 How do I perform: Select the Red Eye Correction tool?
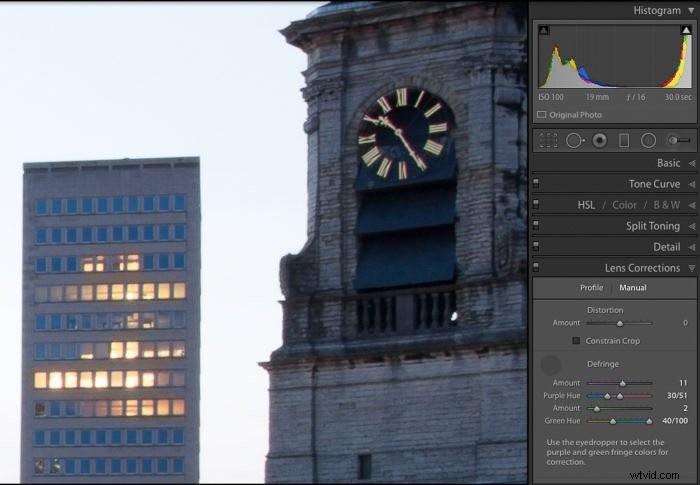coord(600,140)
